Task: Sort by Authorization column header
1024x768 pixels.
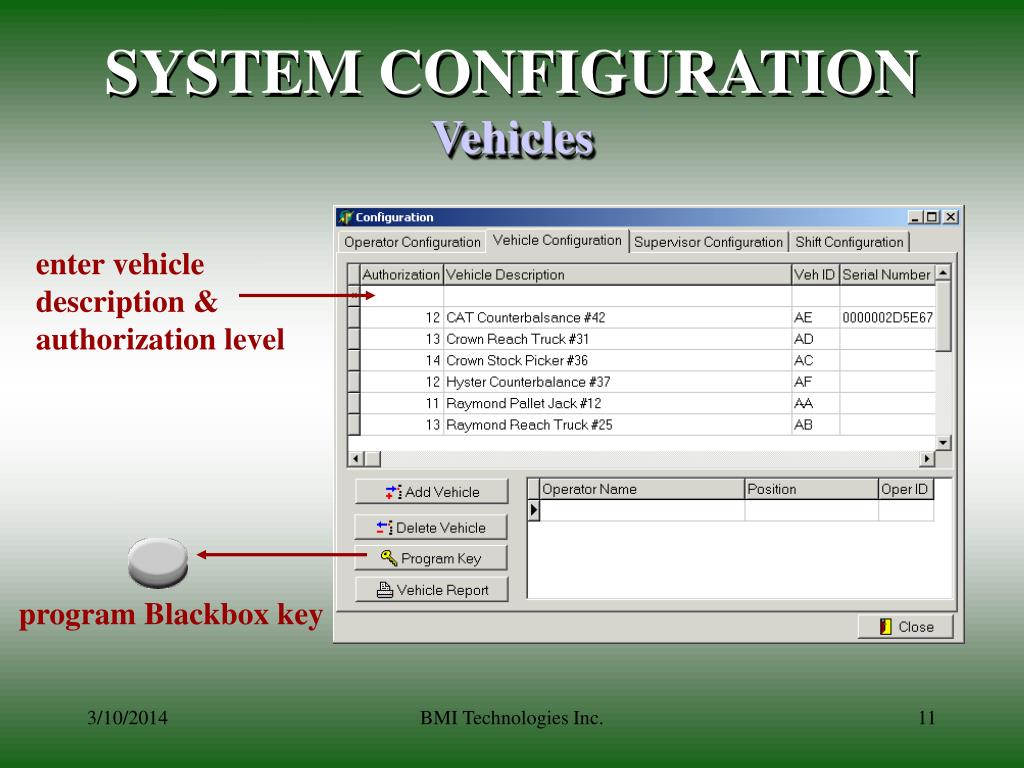Action: (401, 274)
